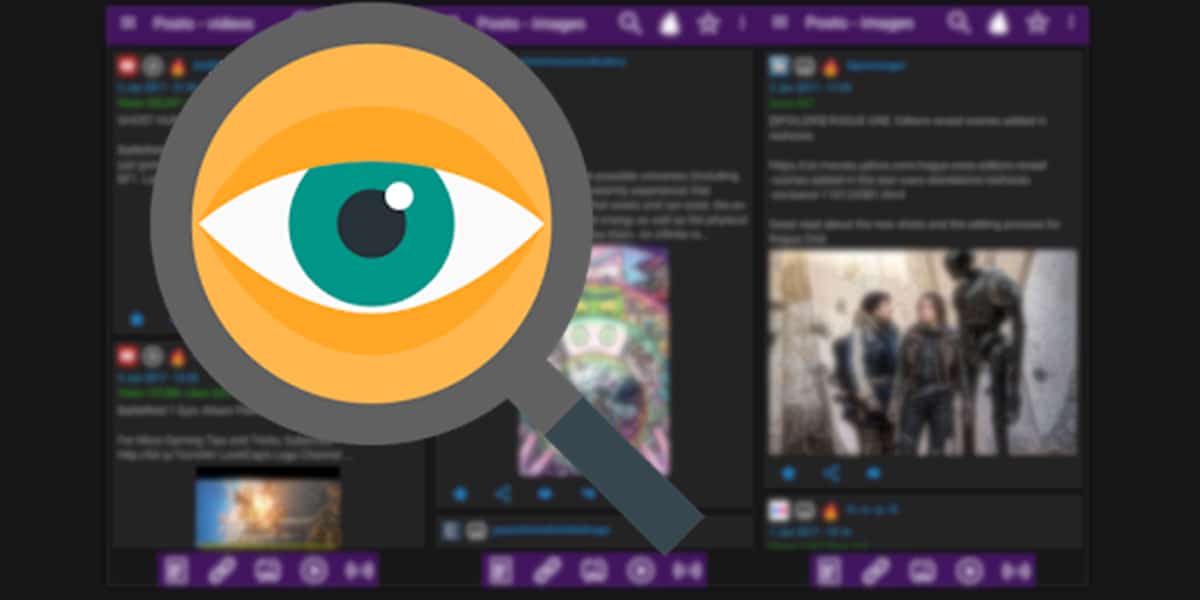The image size is (1200, 600).
Task: Toggle the upvote plus icon under the left post
Action: point(135,318)
